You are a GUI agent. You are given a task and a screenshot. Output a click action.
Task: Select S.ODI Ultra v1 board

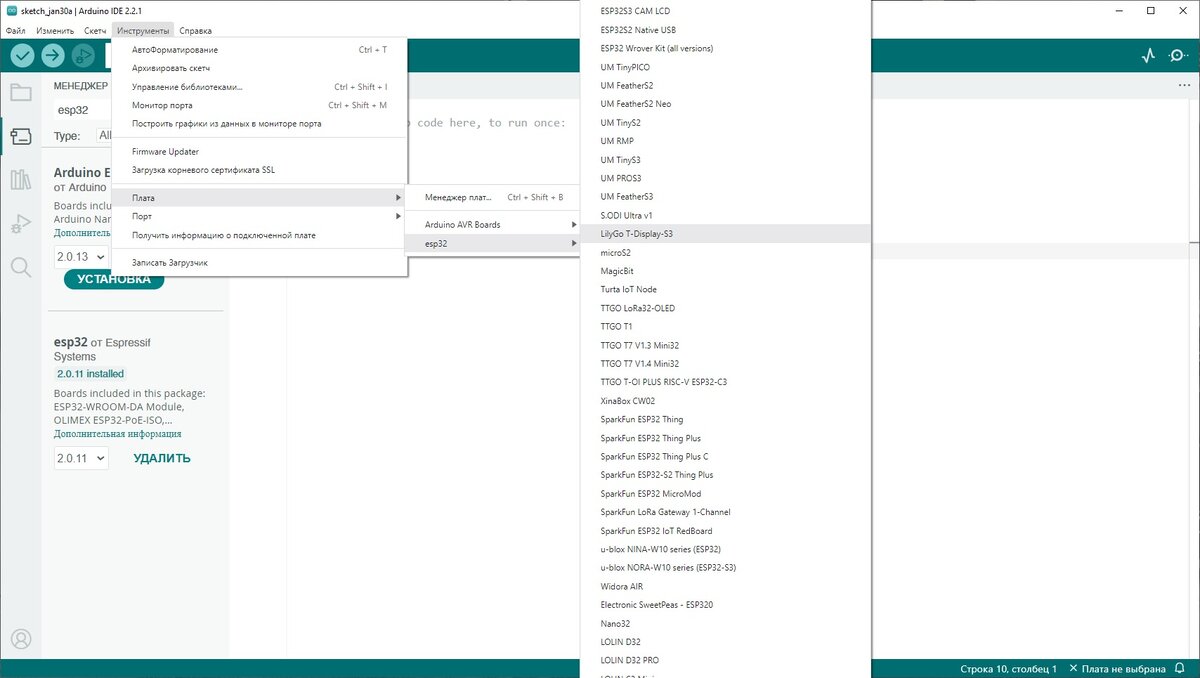tap(725, 215)
